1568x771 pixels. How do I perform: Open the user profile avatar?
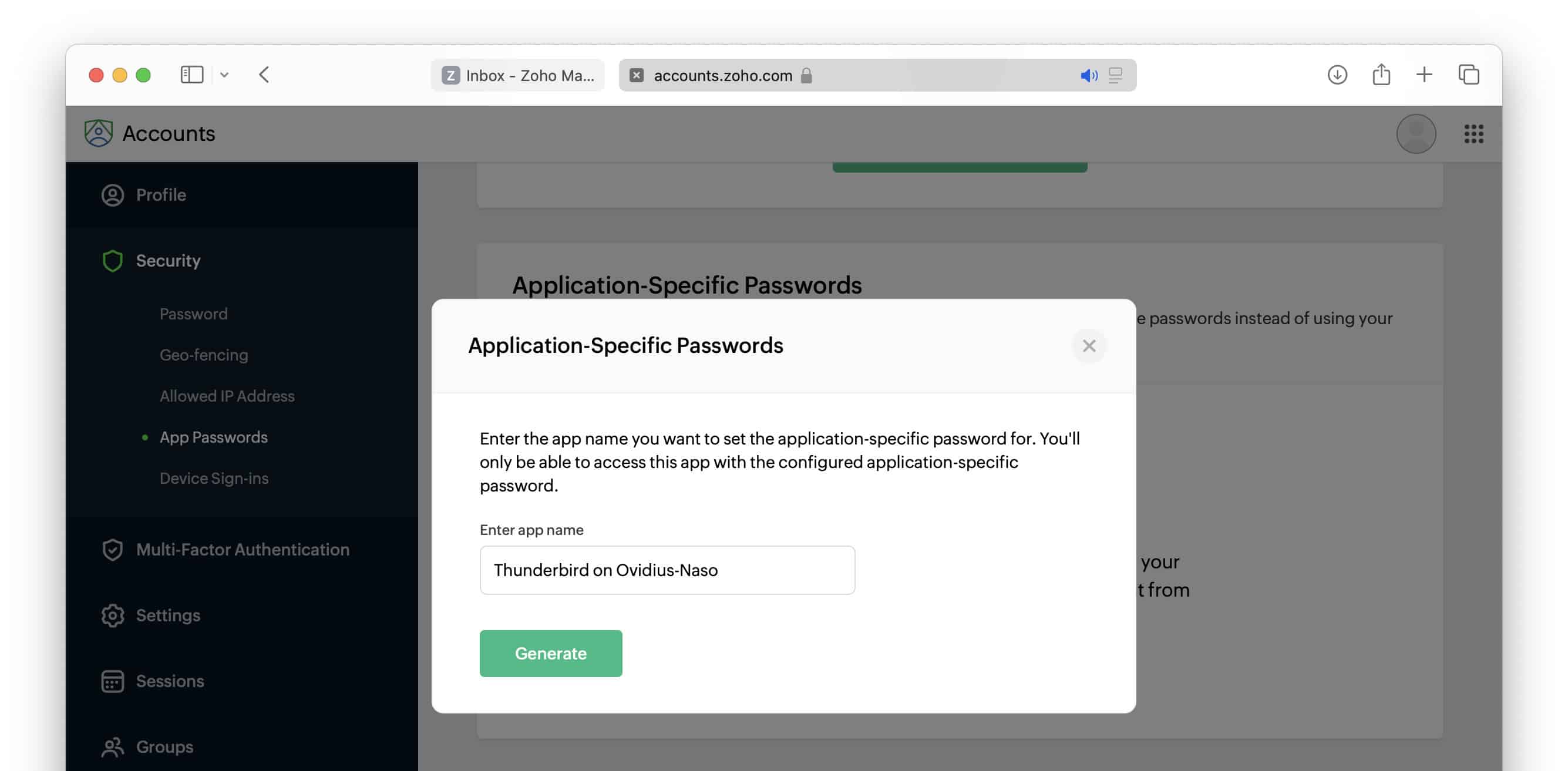1415,134
